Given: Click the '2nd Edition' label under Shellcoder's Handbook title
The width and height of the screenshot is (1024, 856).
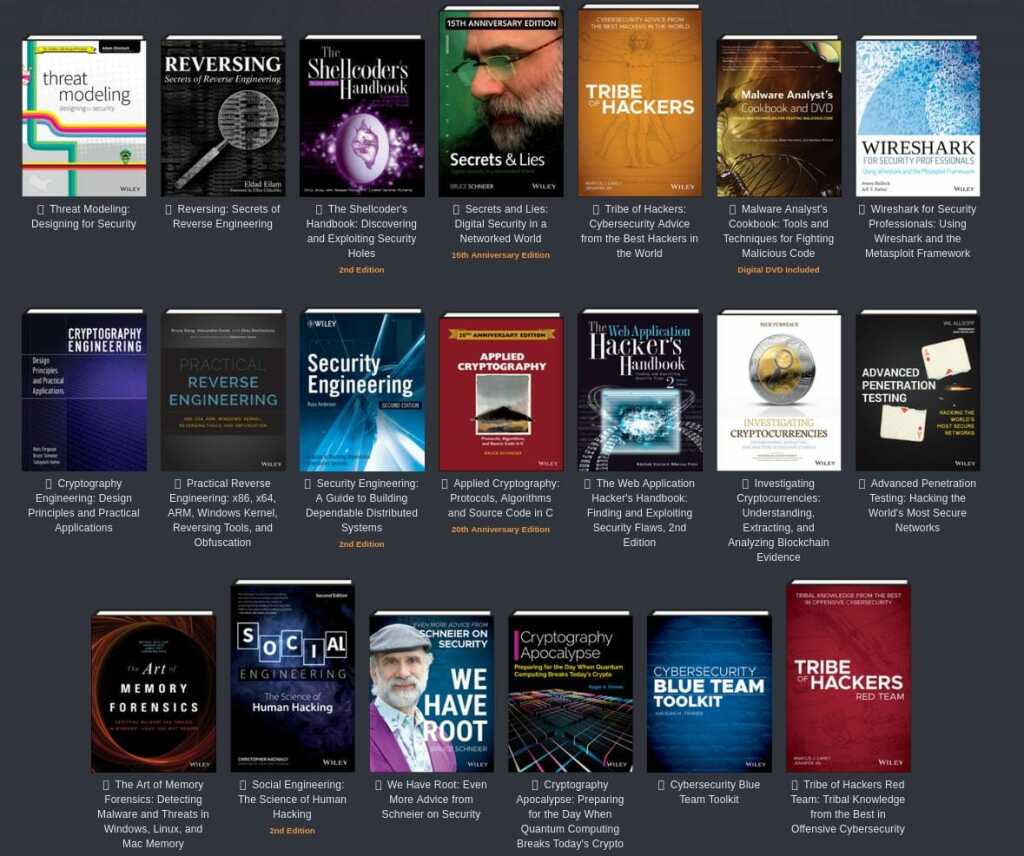Looking at the screenshot, I should click(x=362, y=270).
